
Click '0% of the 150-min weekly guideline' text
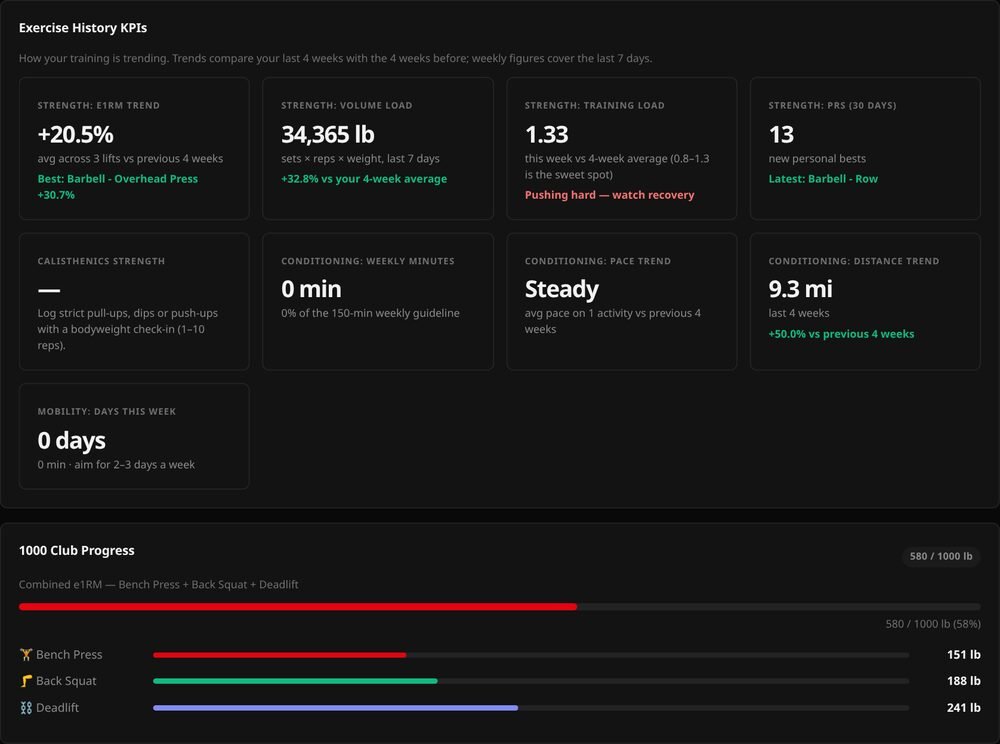pyautogui.click(x=371, y=313)
